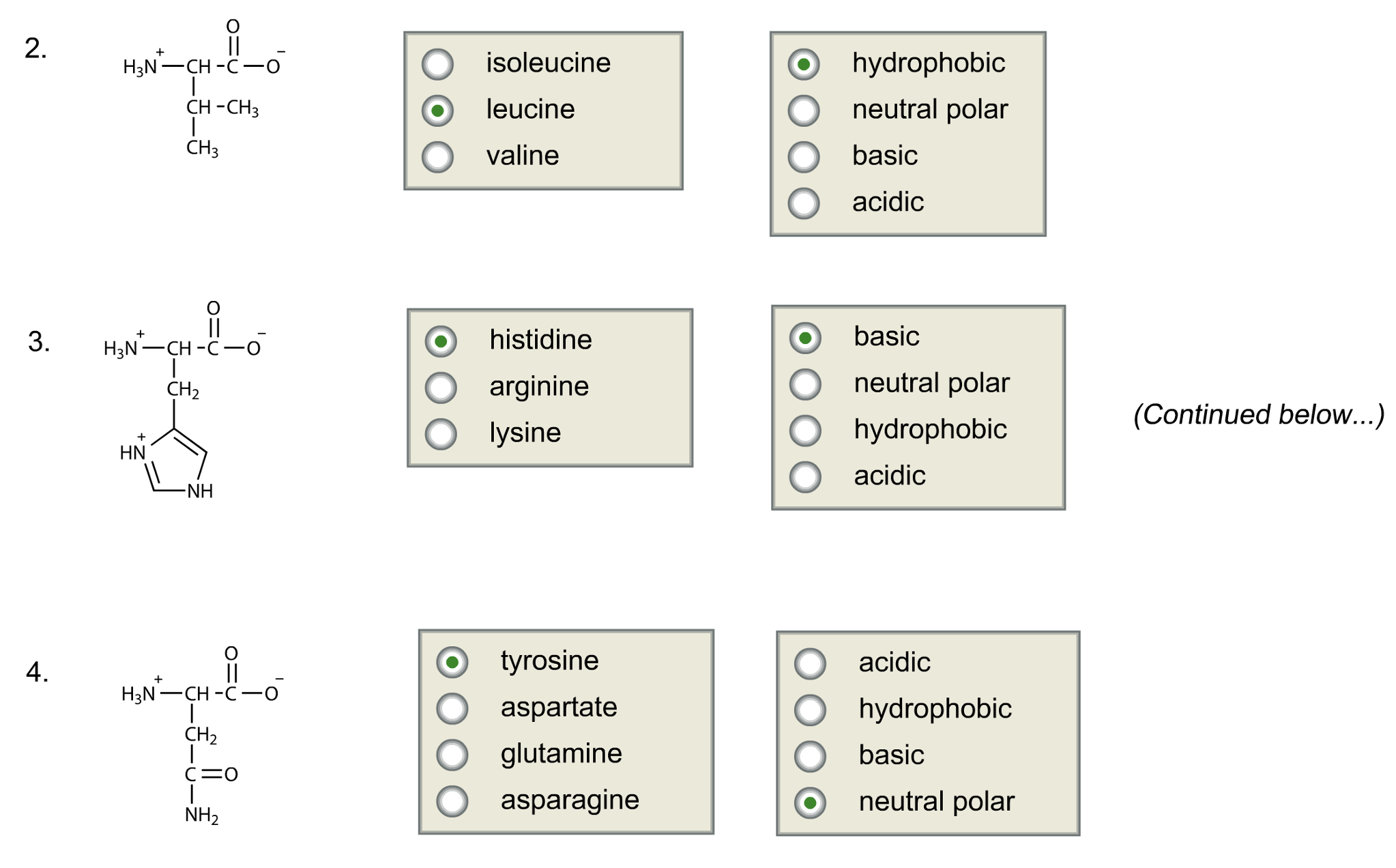Choose lysine for question 3
This screenshot has width=1396, height=868.
[442, 433]
